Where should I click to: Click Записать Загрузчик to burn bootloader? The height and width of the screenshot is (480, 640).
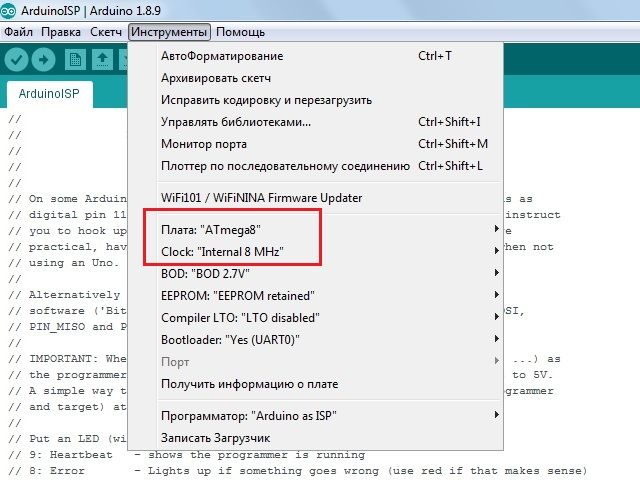pyautogui.click(x=316, y=438)
